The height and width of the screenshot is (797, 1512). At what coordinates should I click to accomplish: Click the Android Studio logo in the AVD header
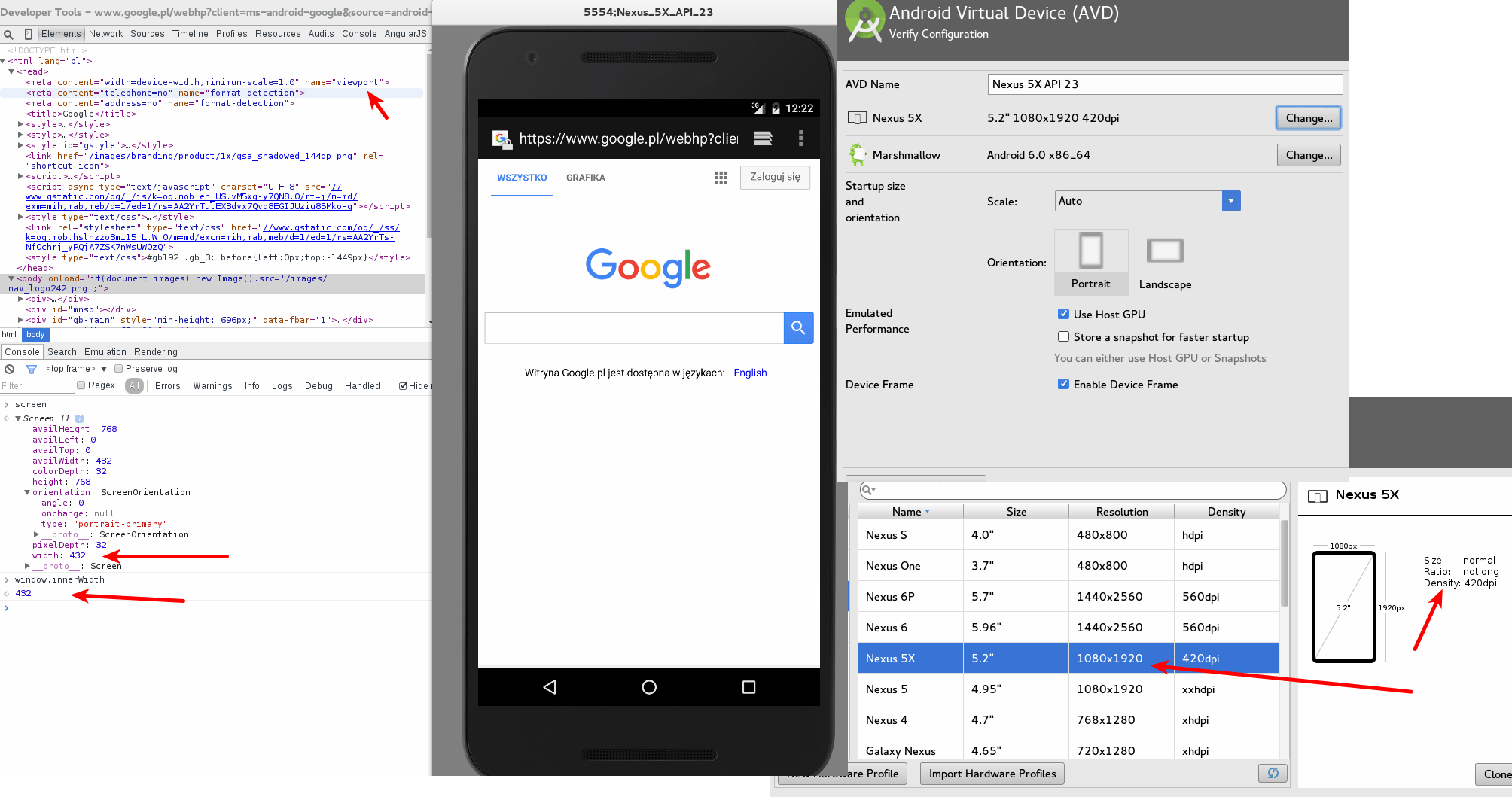tap(864, 22)
